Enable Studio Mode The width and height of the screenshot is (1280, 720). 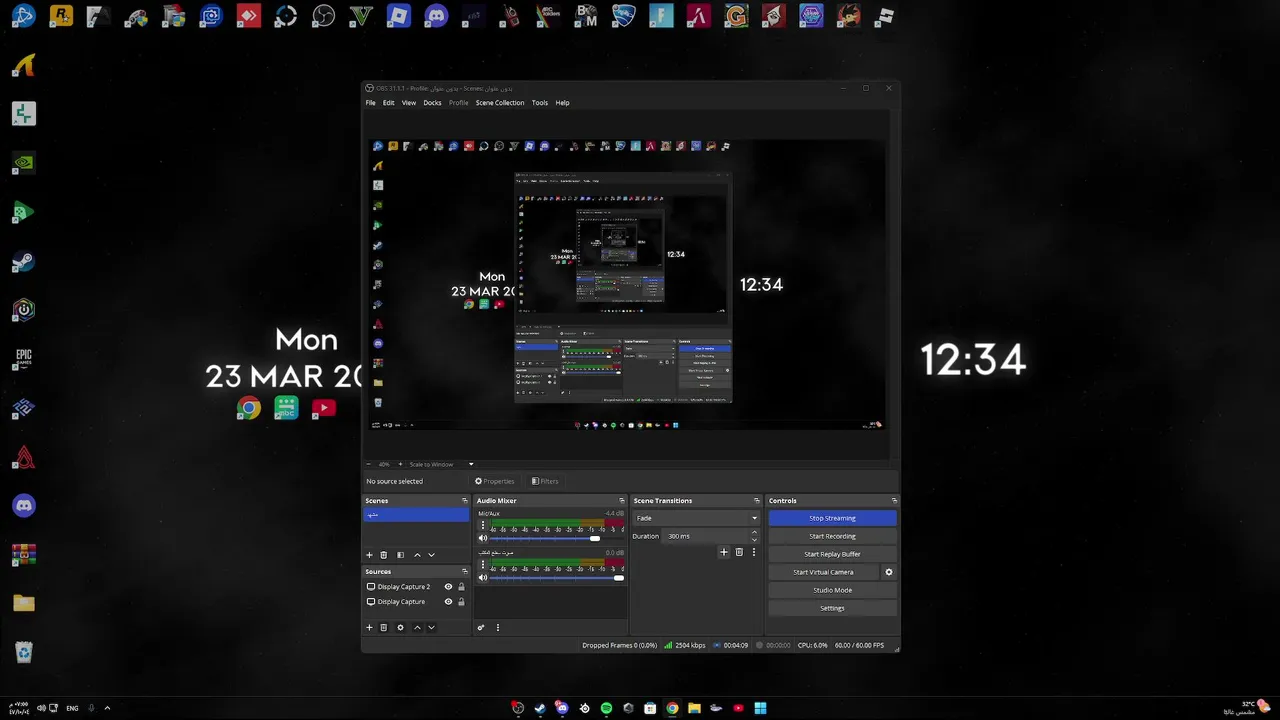click(832, 590)
